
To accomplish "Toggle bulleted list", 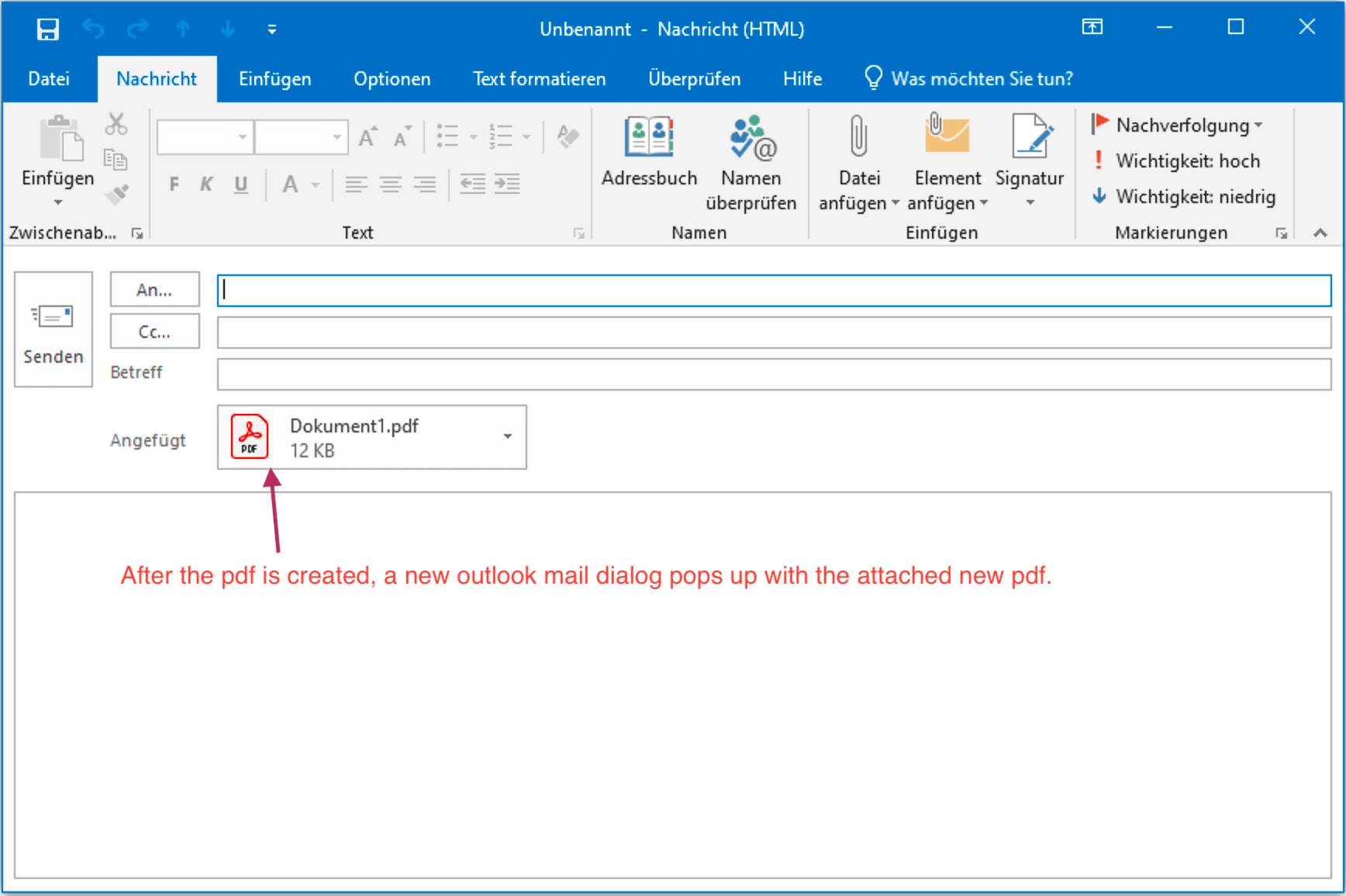I will [x=447, y=136].
